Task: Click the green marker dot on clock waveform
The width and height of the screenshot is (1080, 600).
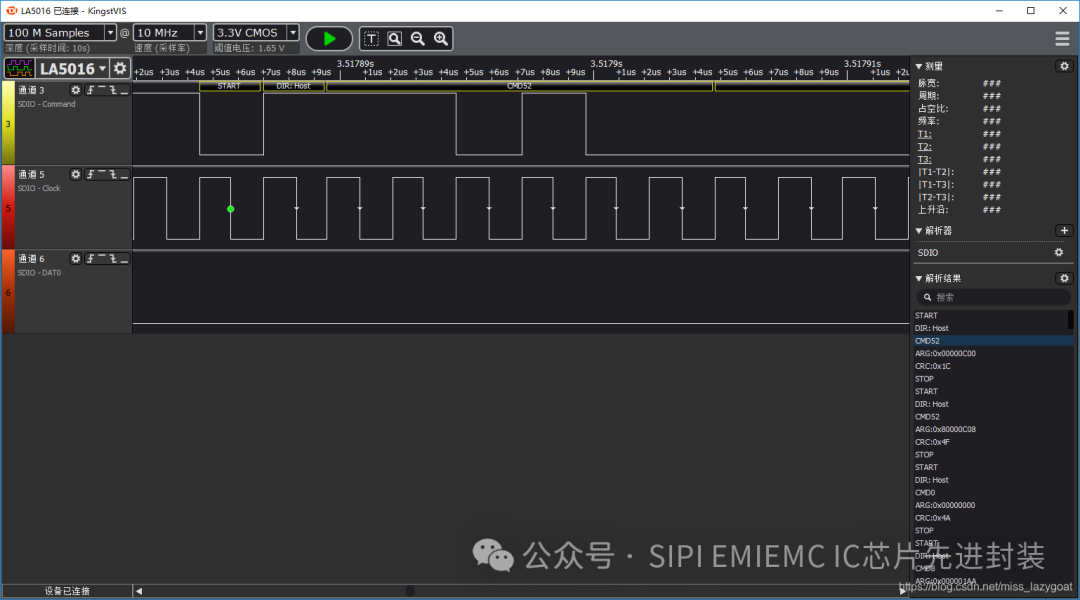Action: [x=231, y=209]
